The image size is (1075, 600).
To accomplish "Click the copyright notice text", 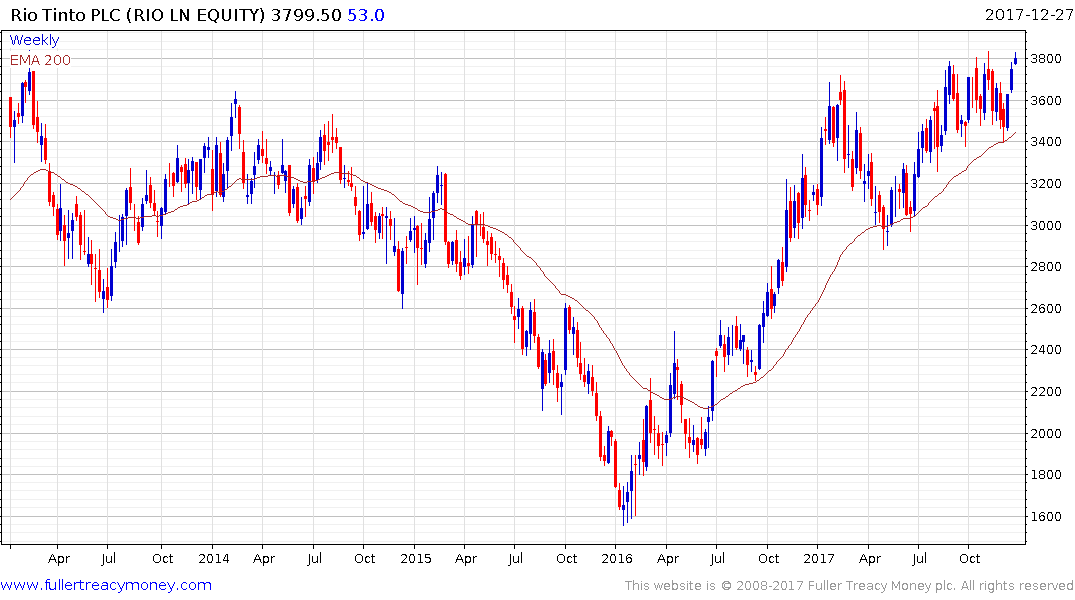I will point(849,586).
